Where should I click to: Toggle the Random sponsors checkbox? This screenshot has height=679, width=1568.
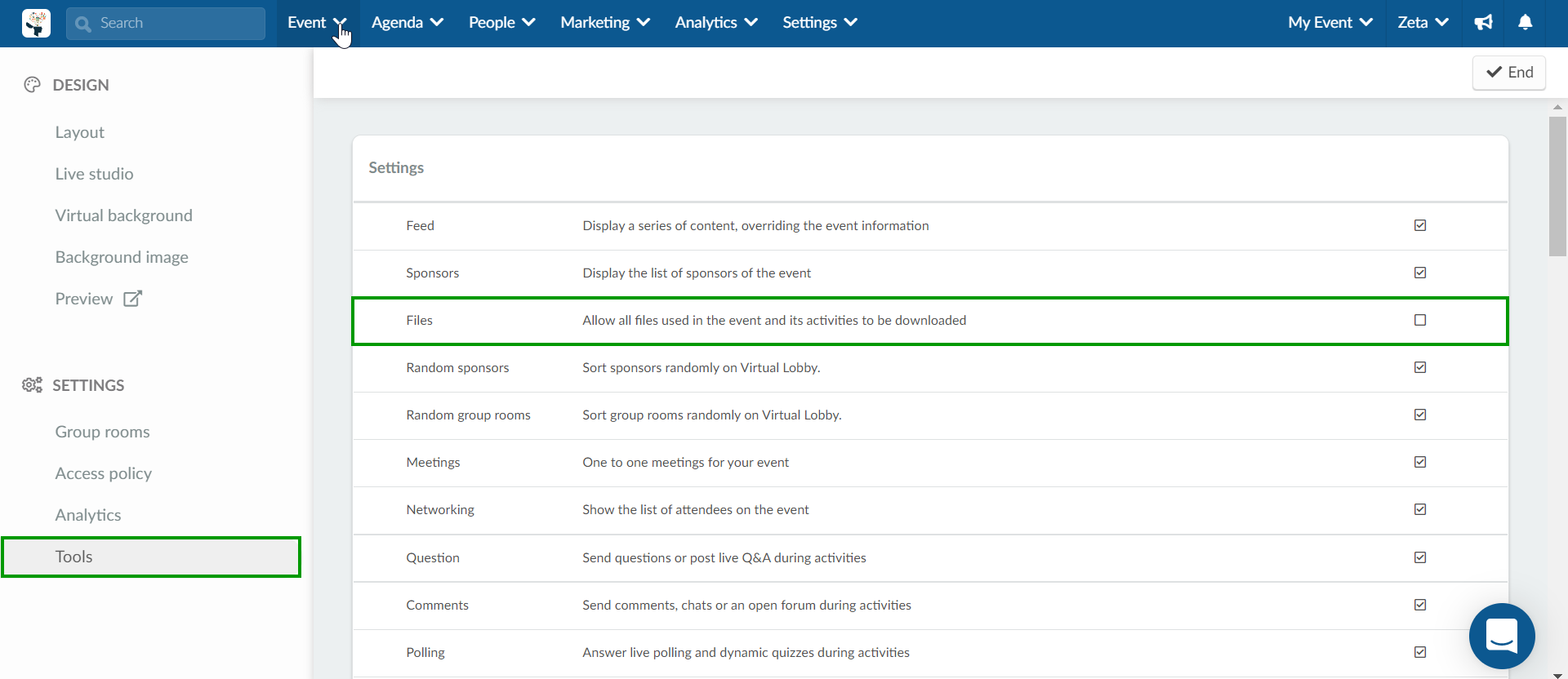pyautogui.click(x=1420, y=367)
